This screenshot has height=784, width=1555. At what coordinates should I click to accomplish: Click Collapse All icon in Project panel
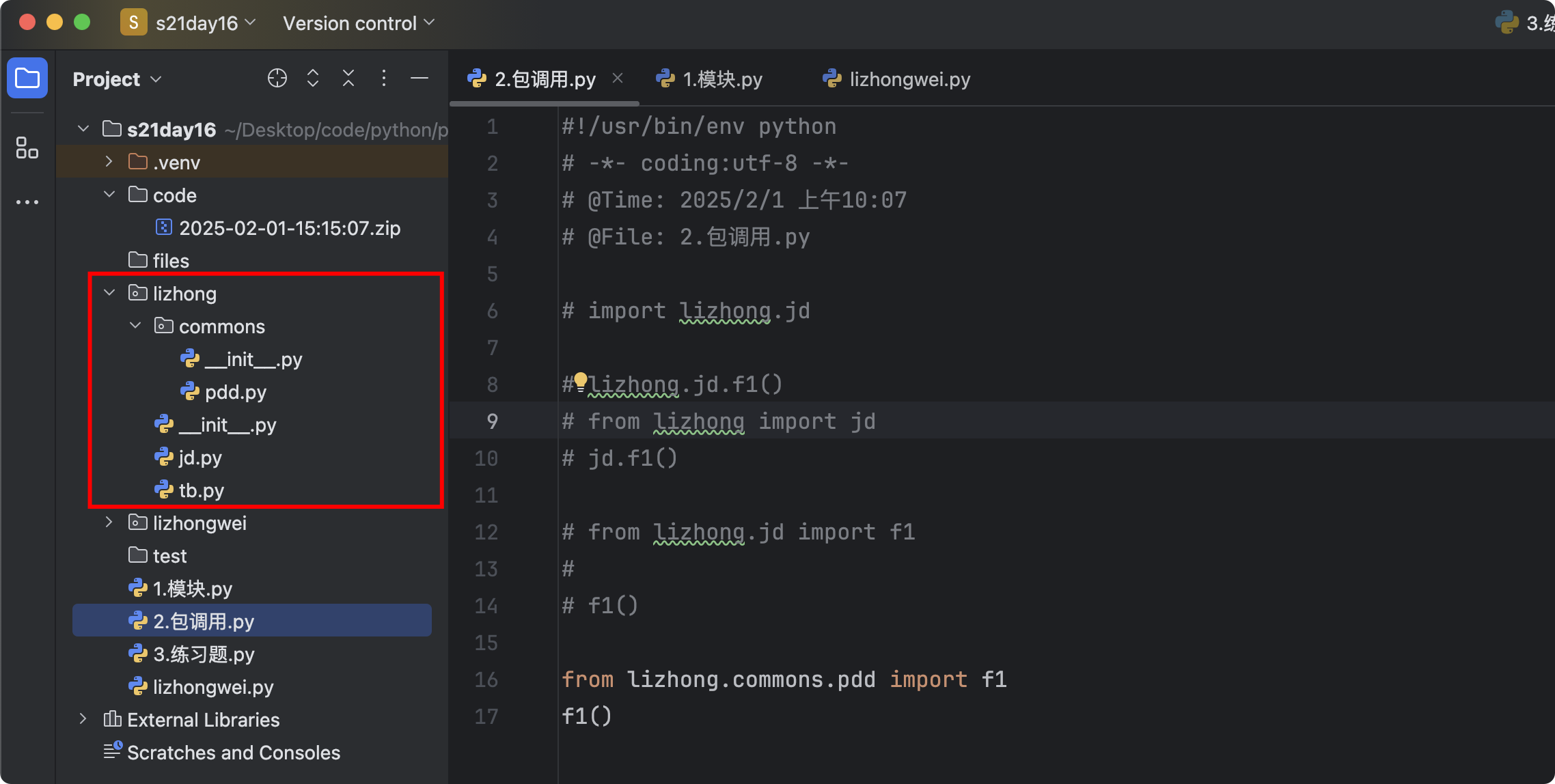pyautogui.click(x=348, y=79)
